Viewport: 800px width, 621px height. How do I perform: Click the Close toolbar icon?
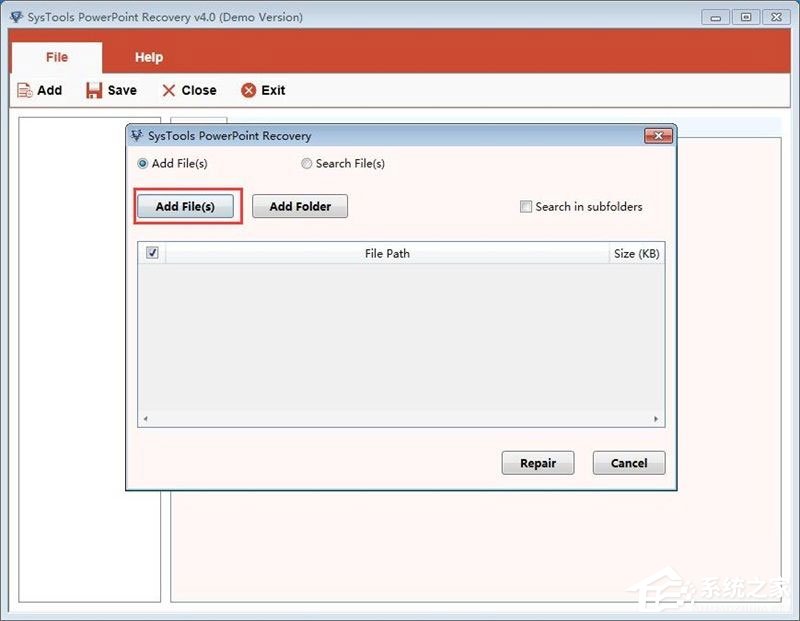tap(168, 90)
